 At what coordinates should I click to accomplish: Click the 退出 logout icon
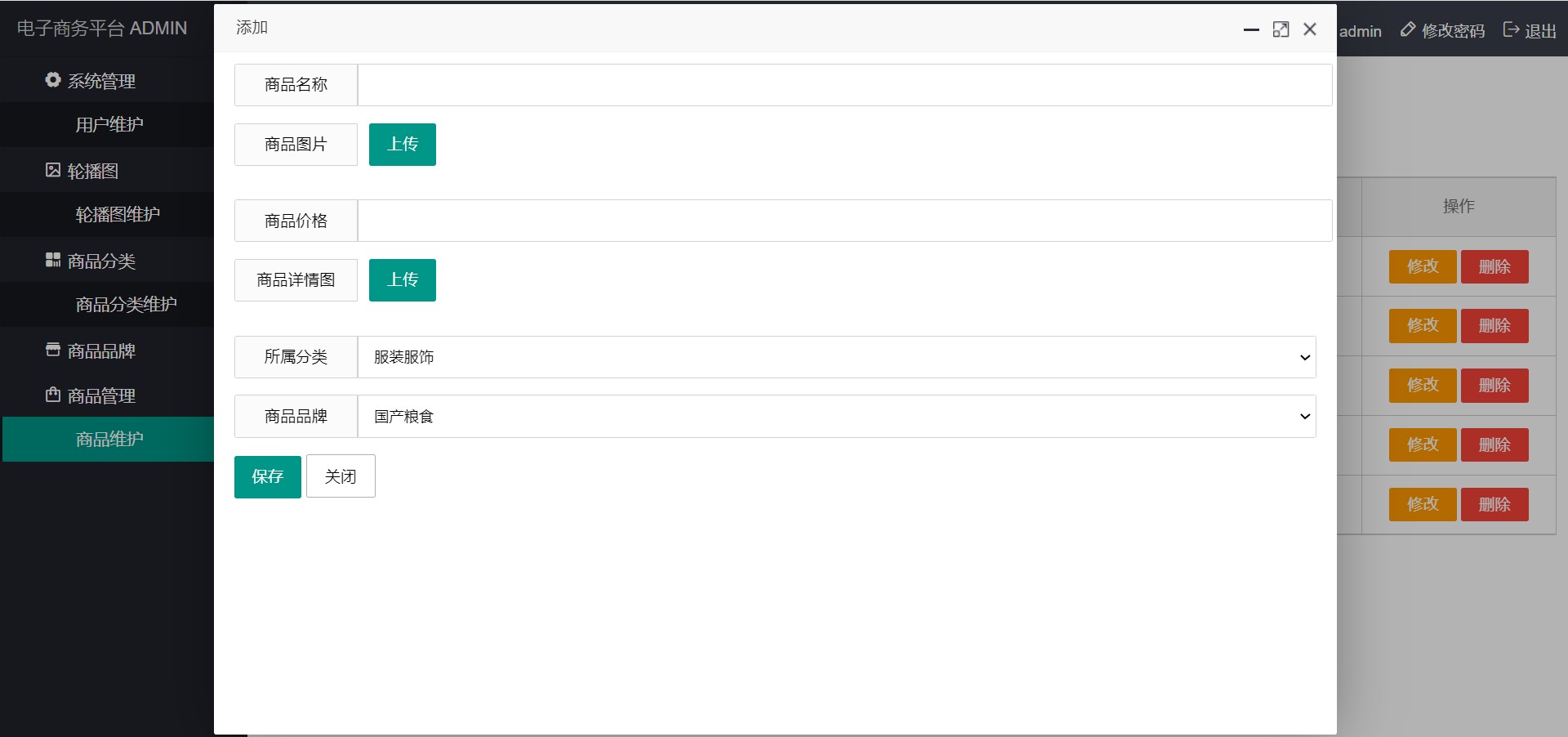tap(1511, 29)
